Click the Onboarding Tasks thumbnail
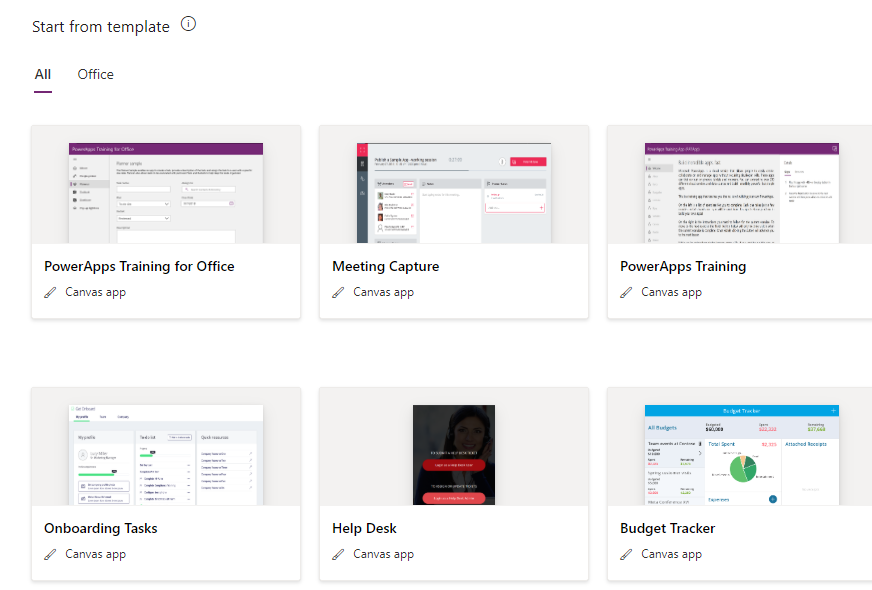Image resolution: width=872 pixels, height=590 pixels. 165,453
